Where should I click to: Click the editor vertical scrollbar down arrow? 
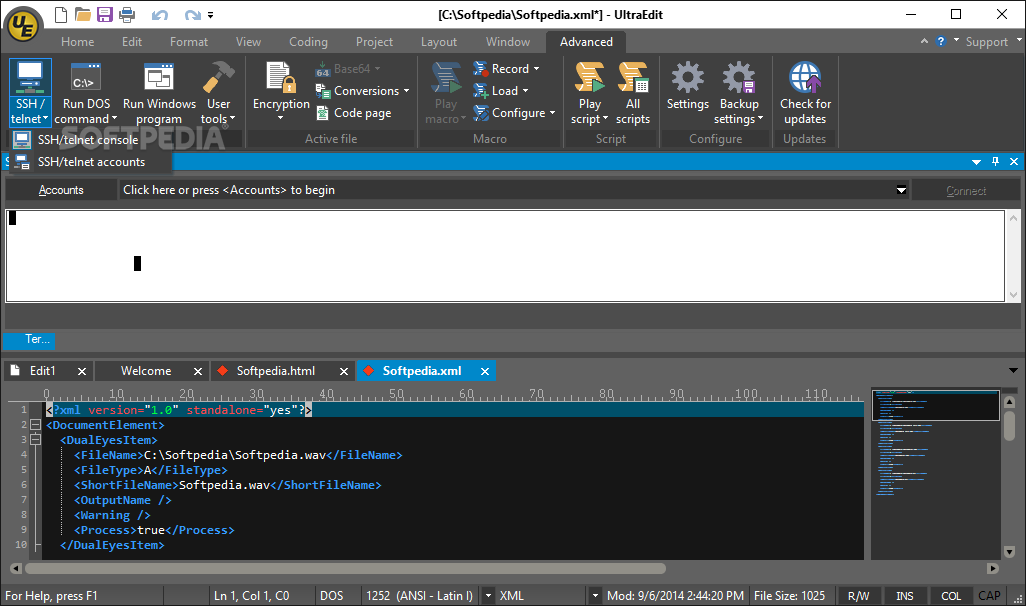pyautogui.click(x=1010, y=552)
